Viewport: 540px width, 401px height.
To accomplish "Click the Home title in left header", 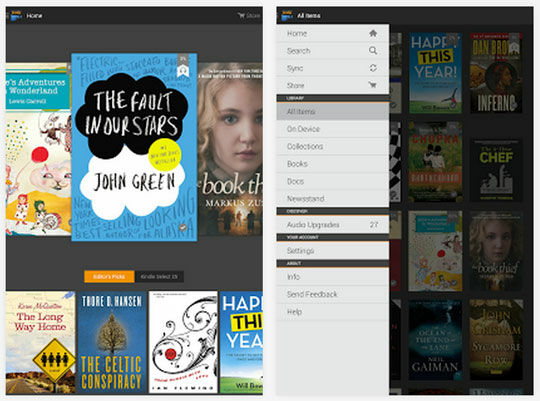I will click(34, 16).
